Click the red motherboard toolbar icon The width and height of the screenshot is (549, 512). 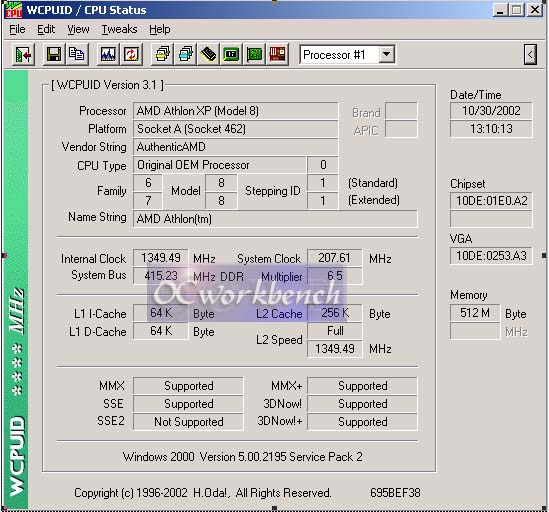(x=277, y=54)
